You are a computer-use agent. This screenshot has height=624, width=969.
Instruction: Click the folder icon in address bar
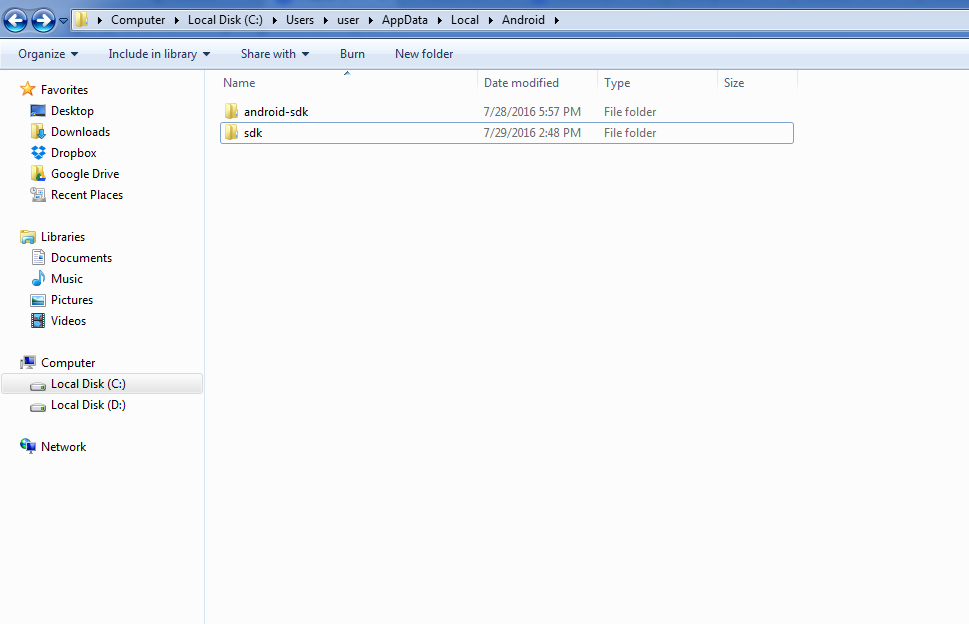click(81, 20)
